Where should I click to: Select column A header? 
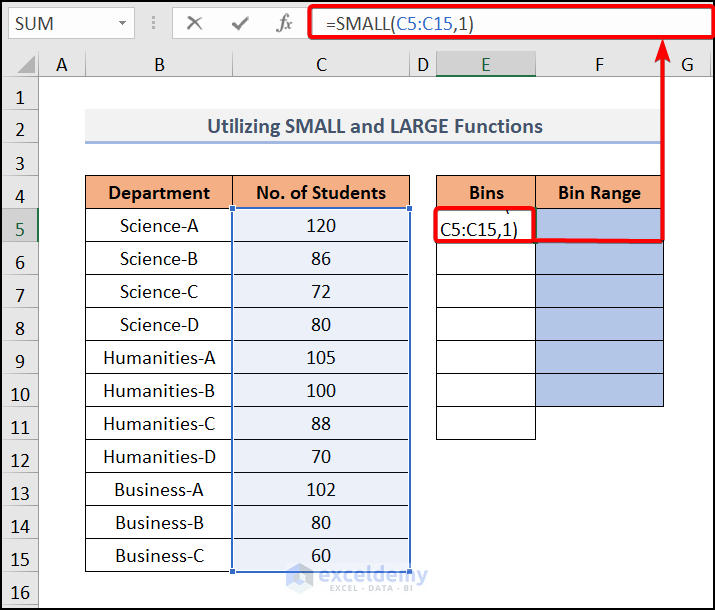[62, 64]
